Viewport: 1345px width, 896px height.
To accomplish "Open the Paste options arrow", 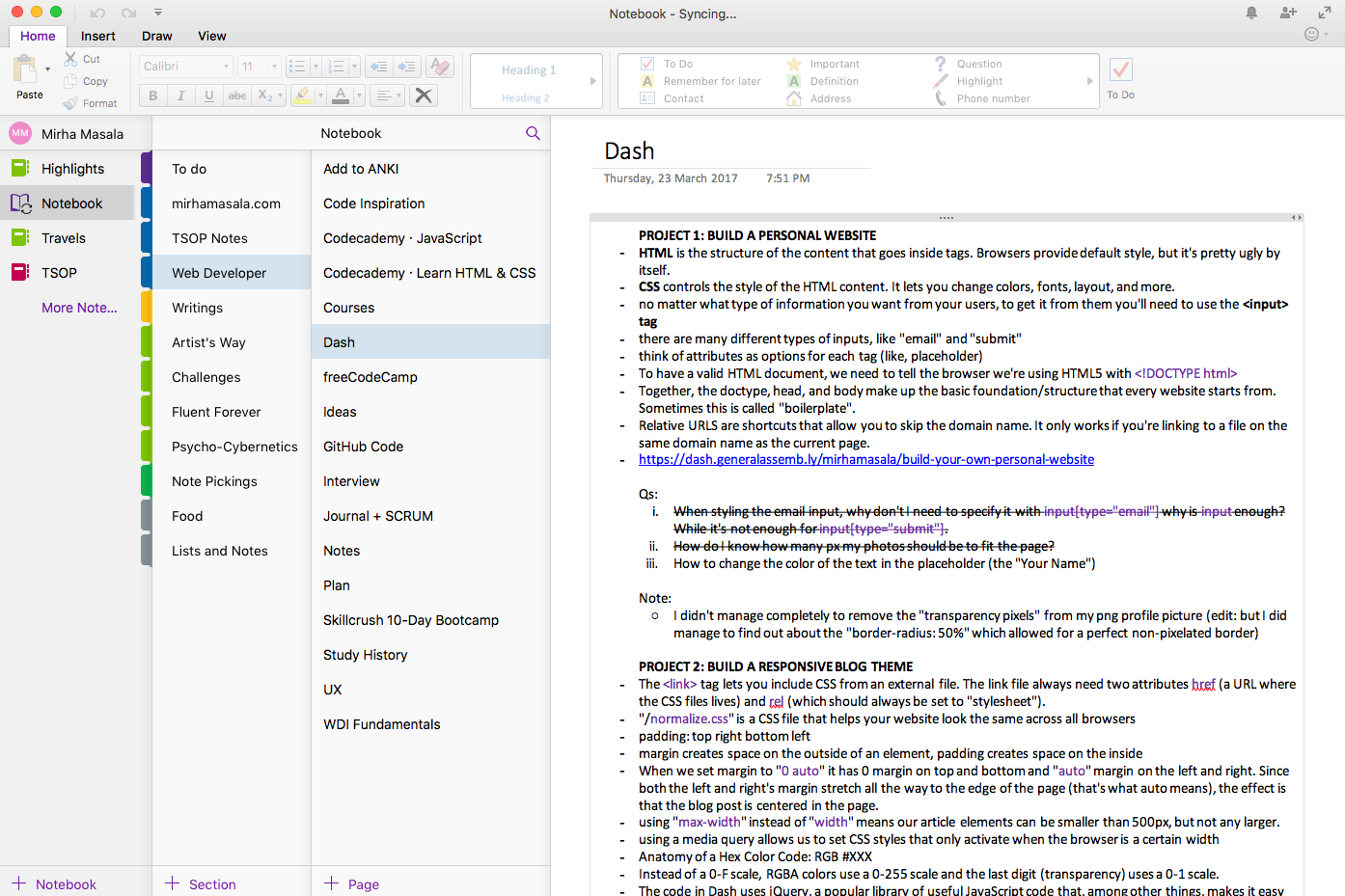I will tap(47, 69).
